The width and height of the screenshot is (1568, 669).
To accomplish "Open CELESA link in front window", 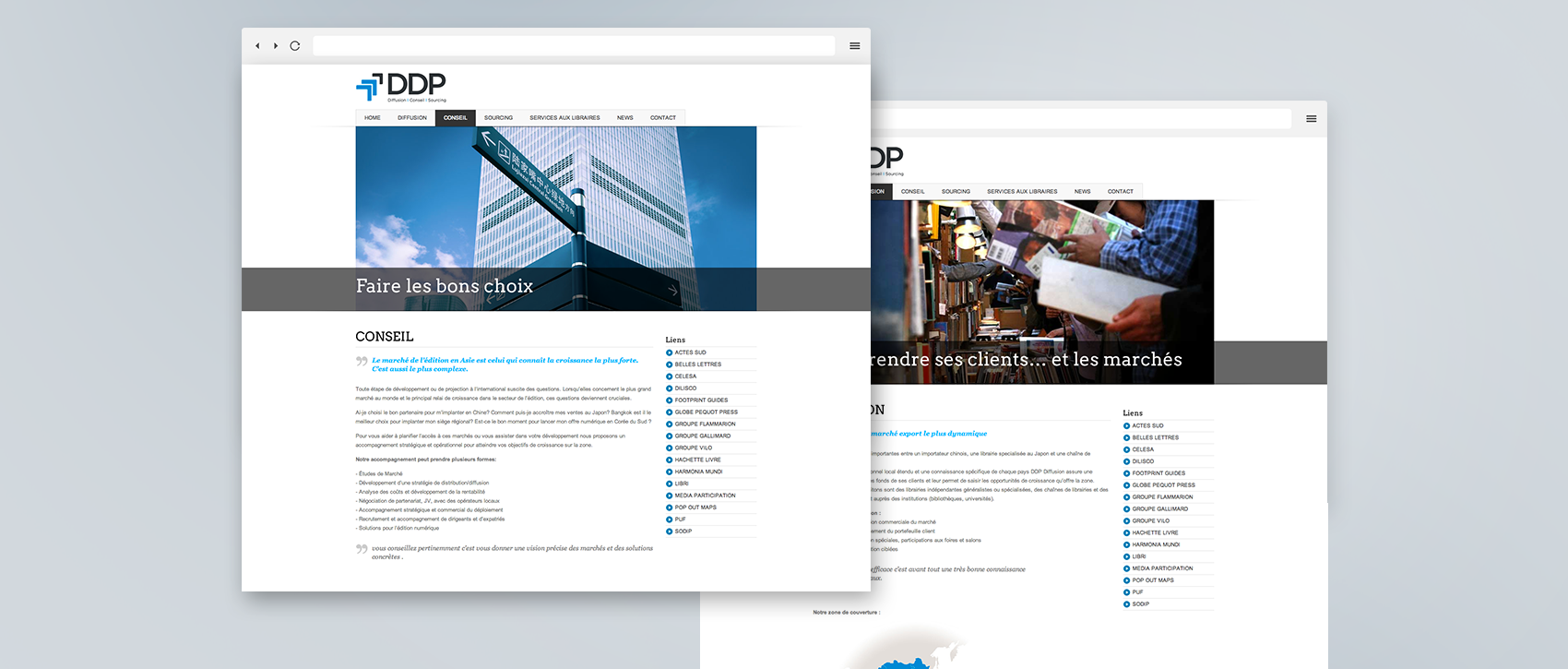I will click(685, 376).
